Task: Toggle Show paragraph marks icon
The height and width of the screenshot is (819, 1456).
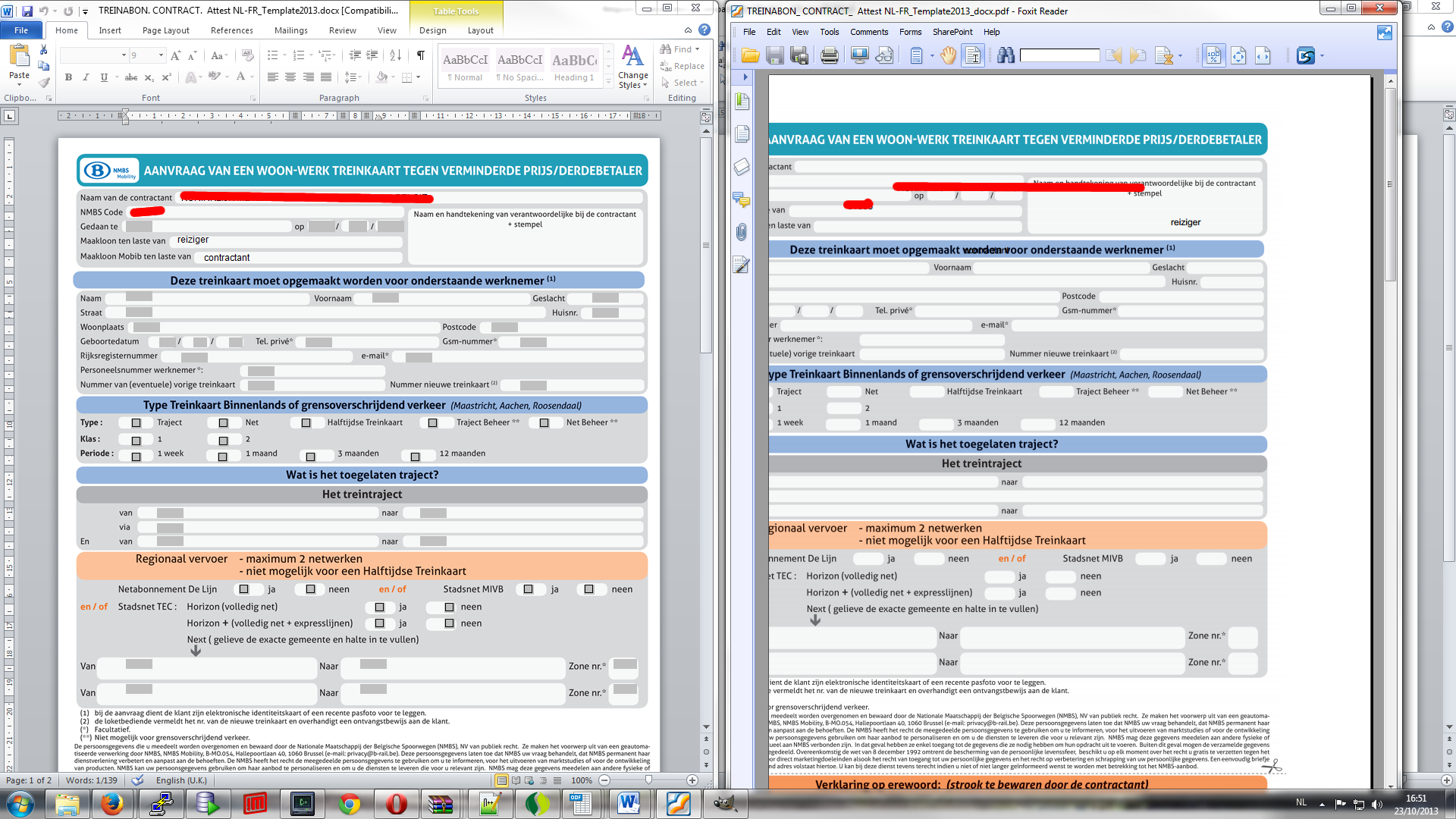Action: pyautogui.click(x=420, y=55)
